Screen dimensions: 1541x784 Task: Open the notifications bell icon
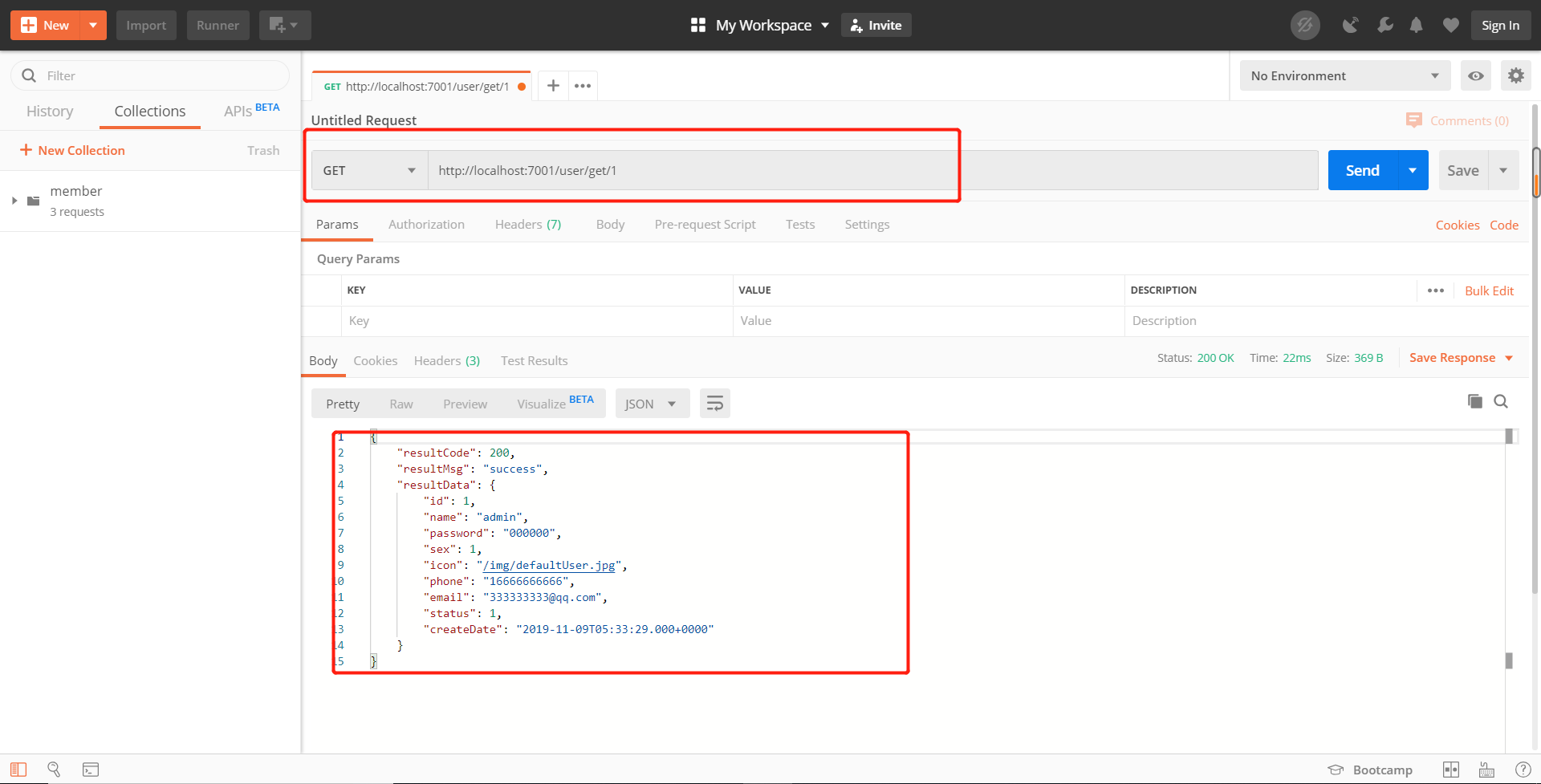1417,26
